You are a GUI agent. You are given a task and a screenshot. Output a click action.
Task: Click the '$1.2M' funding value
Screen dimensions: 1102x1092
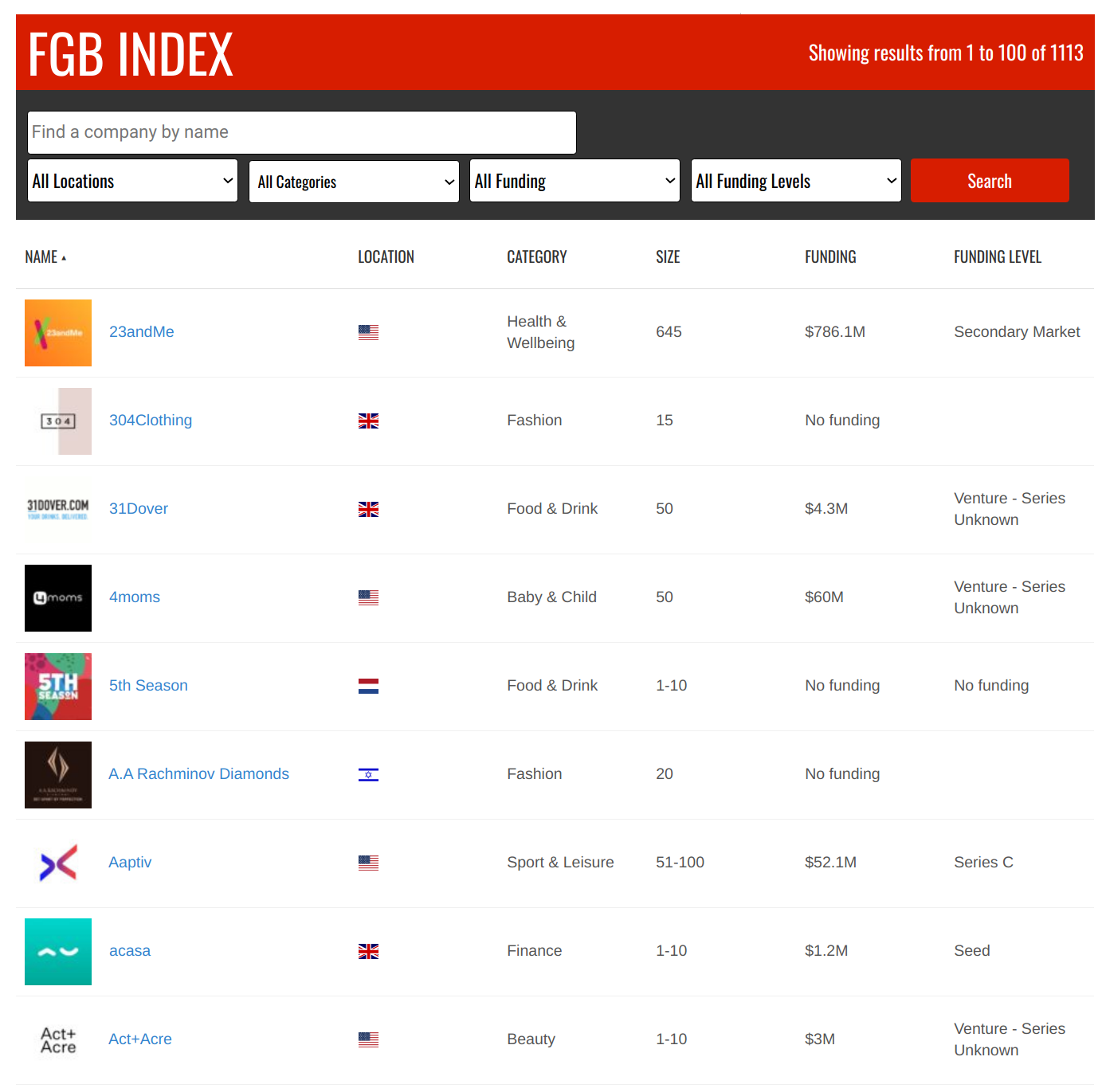[826, 951]
